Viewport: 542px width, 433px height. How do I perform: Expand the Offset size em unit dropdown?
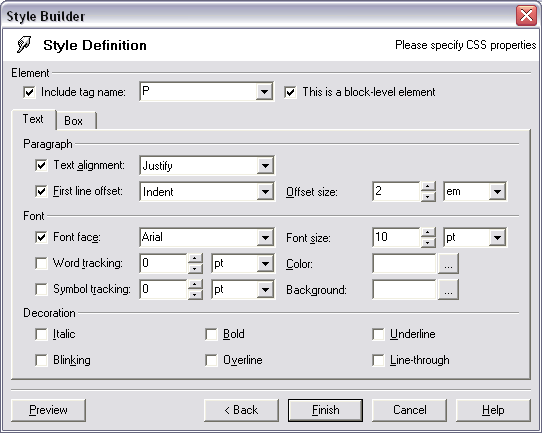(x=497, y=191)
